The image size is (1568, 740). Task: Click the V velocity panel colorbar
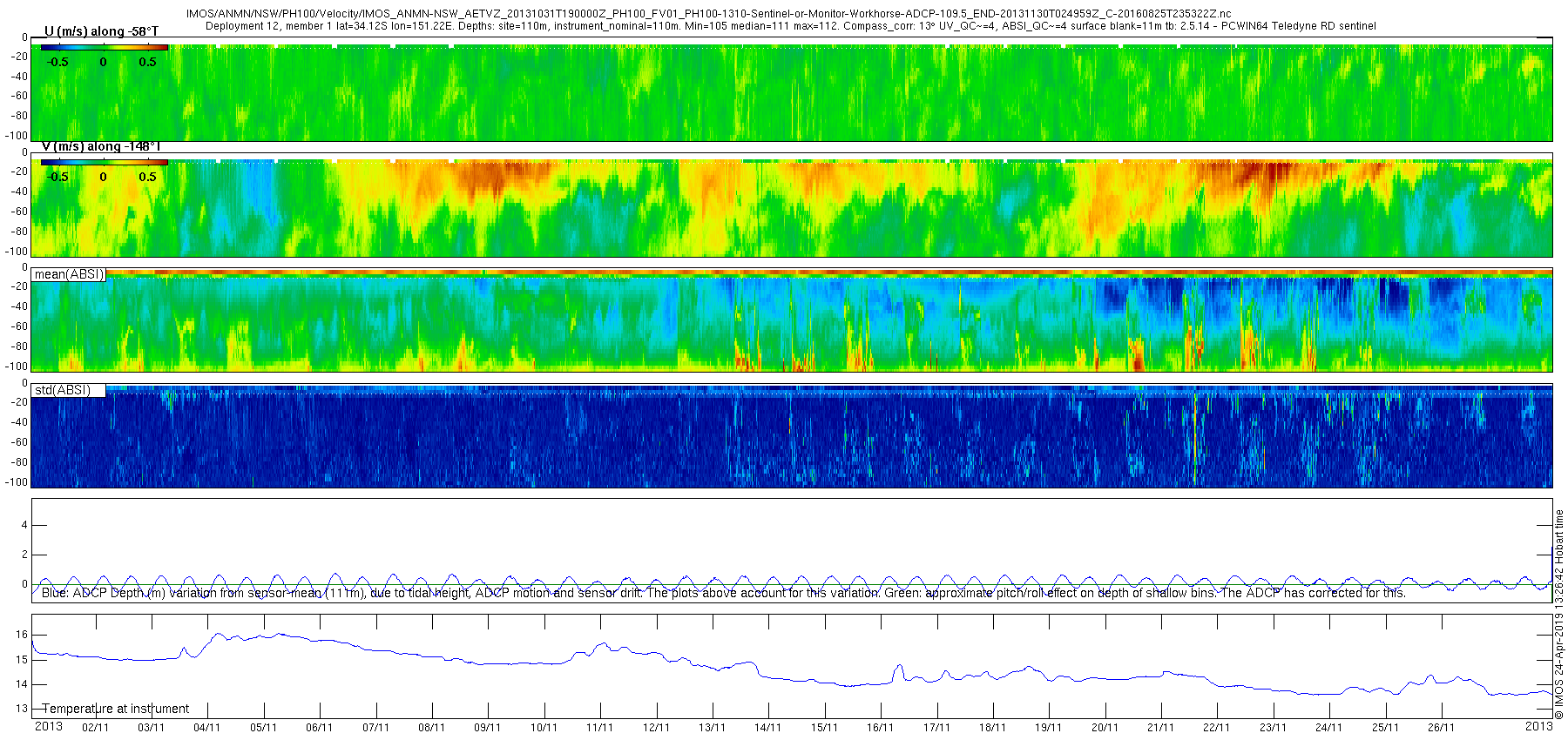pos(105,162)
